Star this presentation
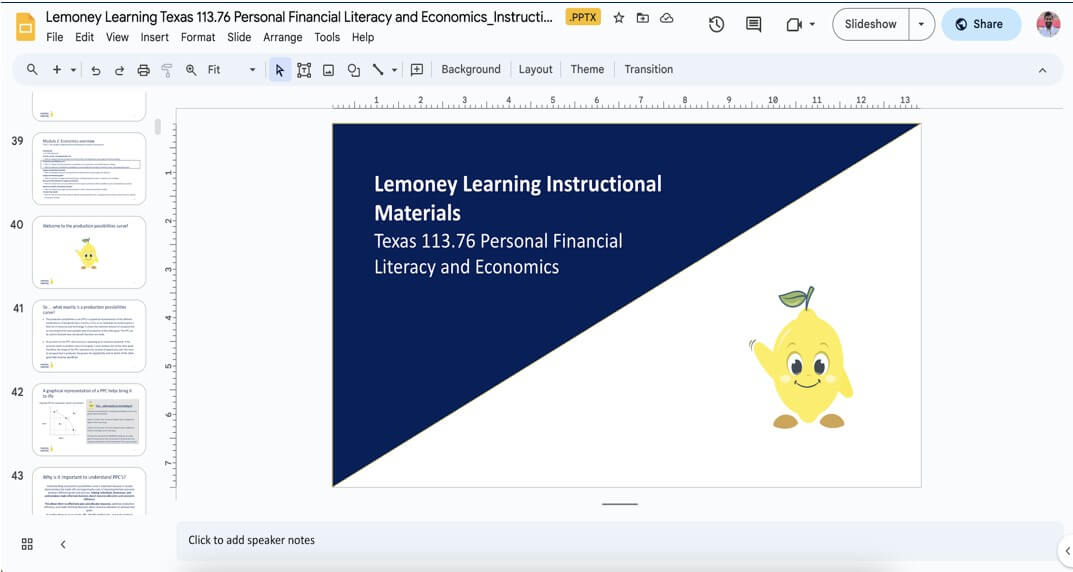Viewport: 1073px width, 572px height. tap(619, 18)
